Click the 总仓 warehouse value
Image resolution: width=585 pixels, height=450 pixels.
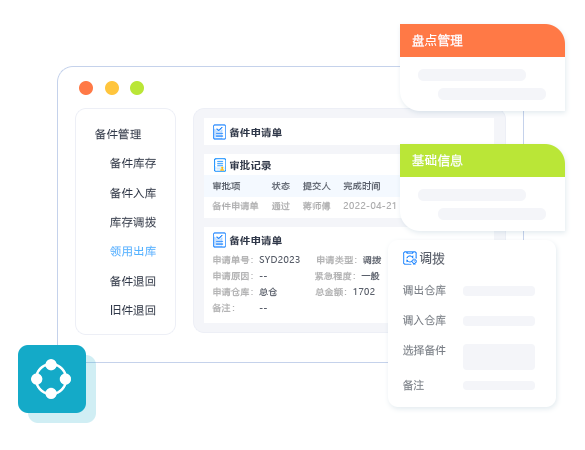[268, 292]
